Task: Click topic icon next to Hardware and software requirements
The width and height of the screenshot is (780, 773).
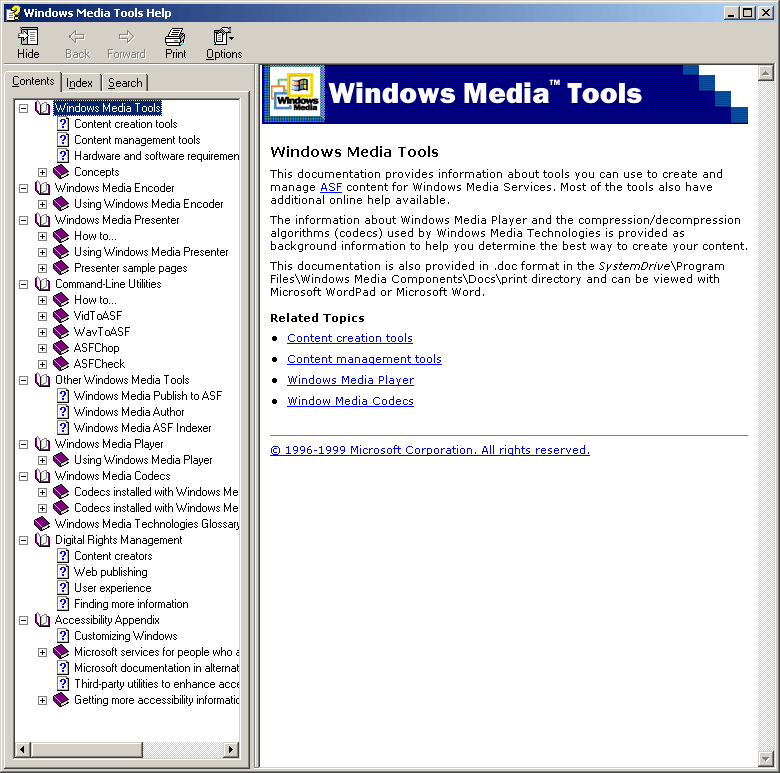Action: [63, 156]
